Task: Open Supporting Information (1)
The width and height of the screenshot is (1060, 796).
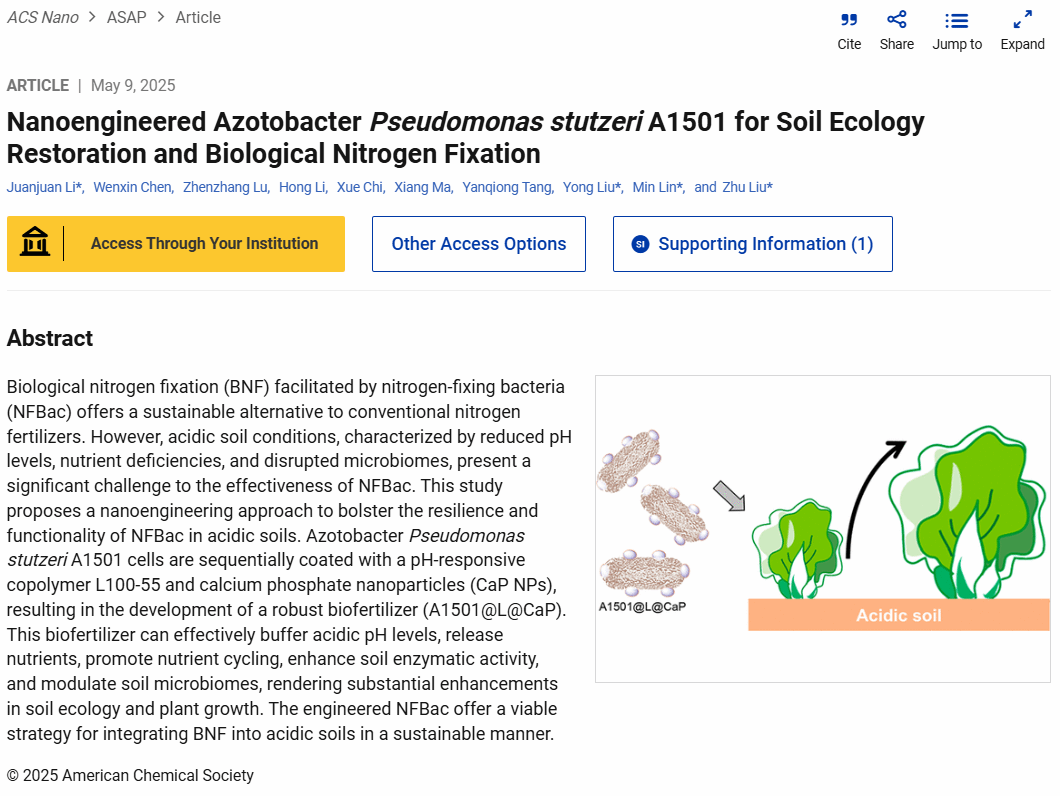Action: click(x=765, y=244)
